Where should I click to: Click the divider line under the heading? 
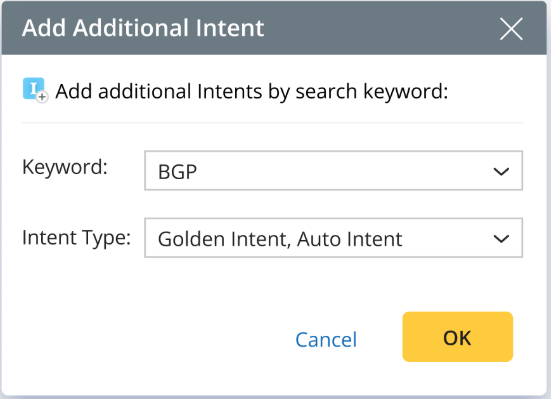tap(272, 123)
